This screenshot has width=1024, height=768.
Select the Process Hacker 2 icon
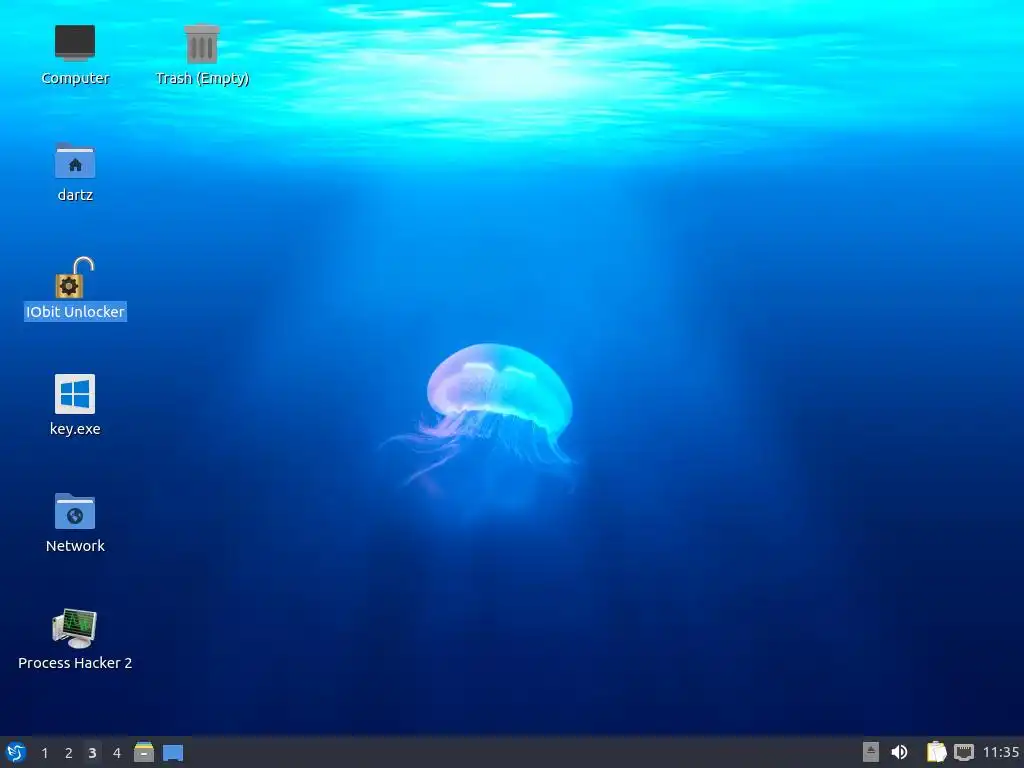pos(74,628)
